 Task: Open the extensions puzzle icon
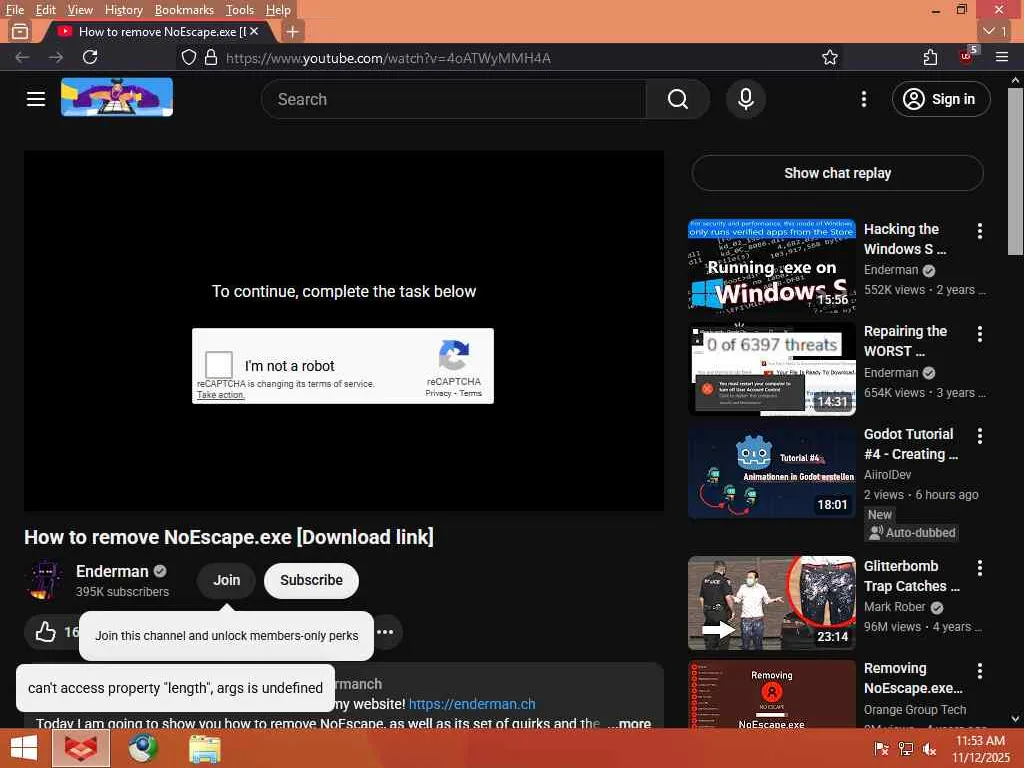931,57
